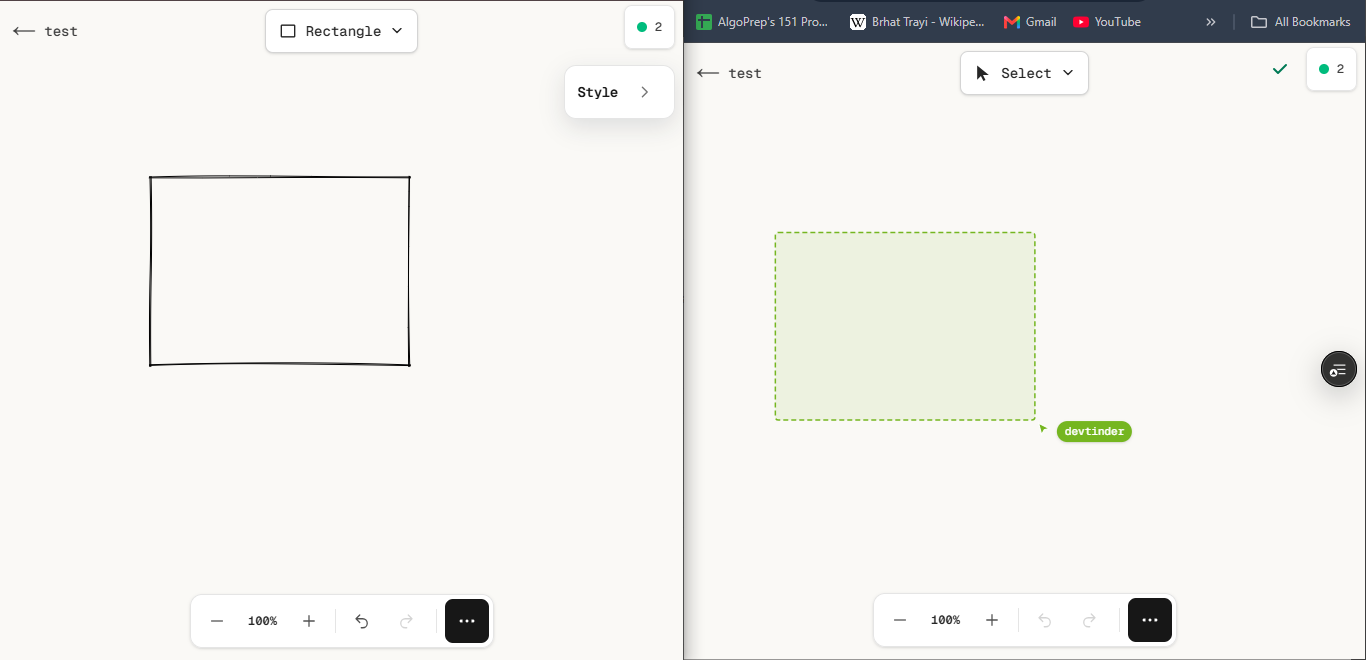Screen dimensions: 1366x660
Task: Click the test board title in right window
Action: pos(745,73)
